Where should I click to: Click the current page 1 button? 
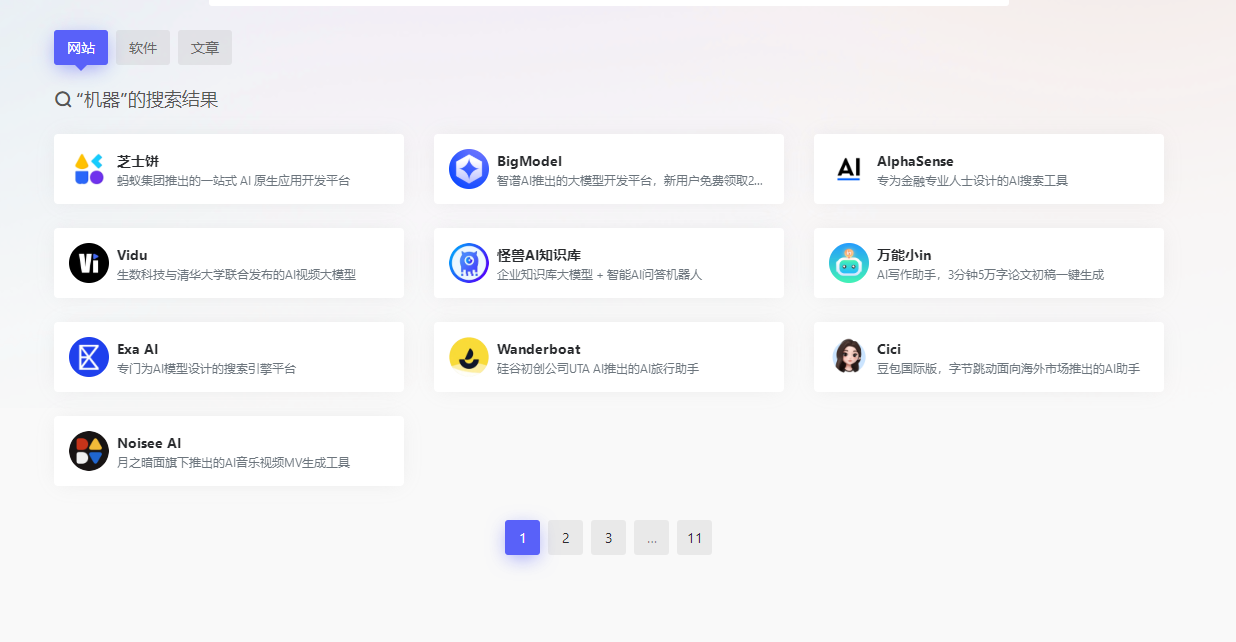click(522, 538)
